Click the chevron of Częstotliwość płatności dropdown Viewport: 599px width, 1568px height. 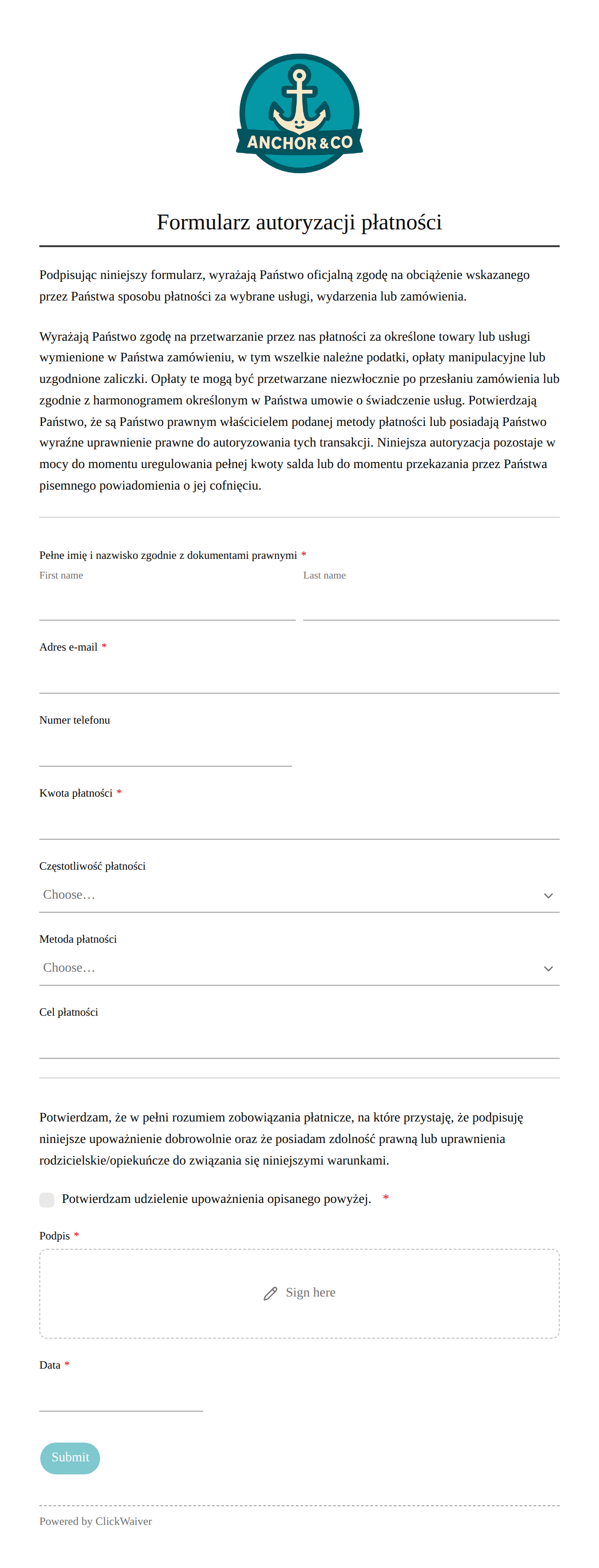(548, 895)
